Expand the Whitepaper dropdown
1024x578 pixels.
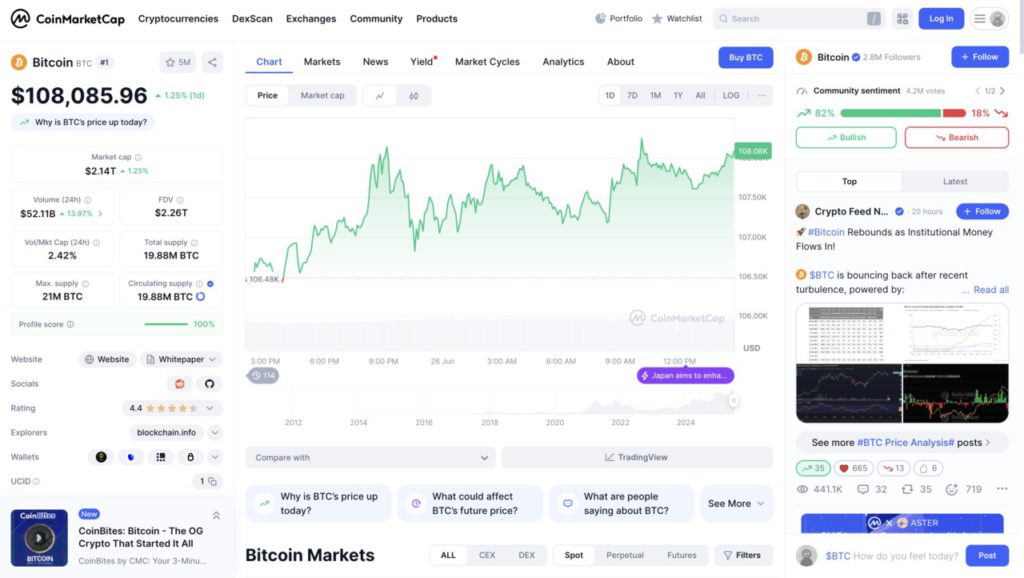(181, 359)
